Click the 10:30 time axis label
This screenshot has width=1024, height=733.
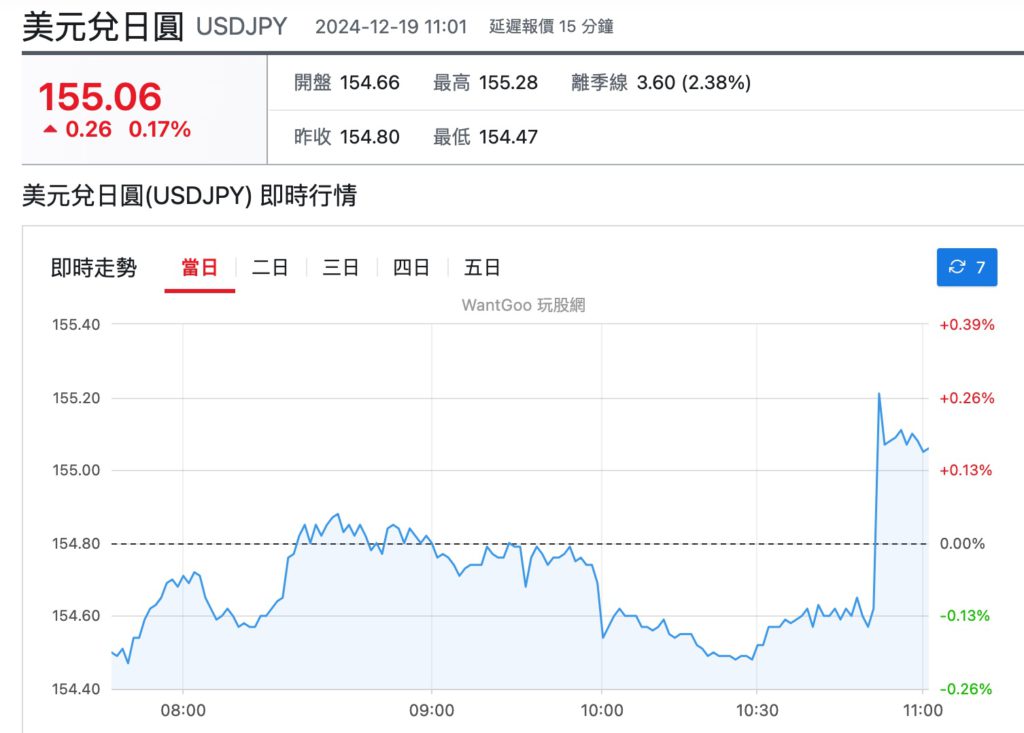(x=756, y=711)
